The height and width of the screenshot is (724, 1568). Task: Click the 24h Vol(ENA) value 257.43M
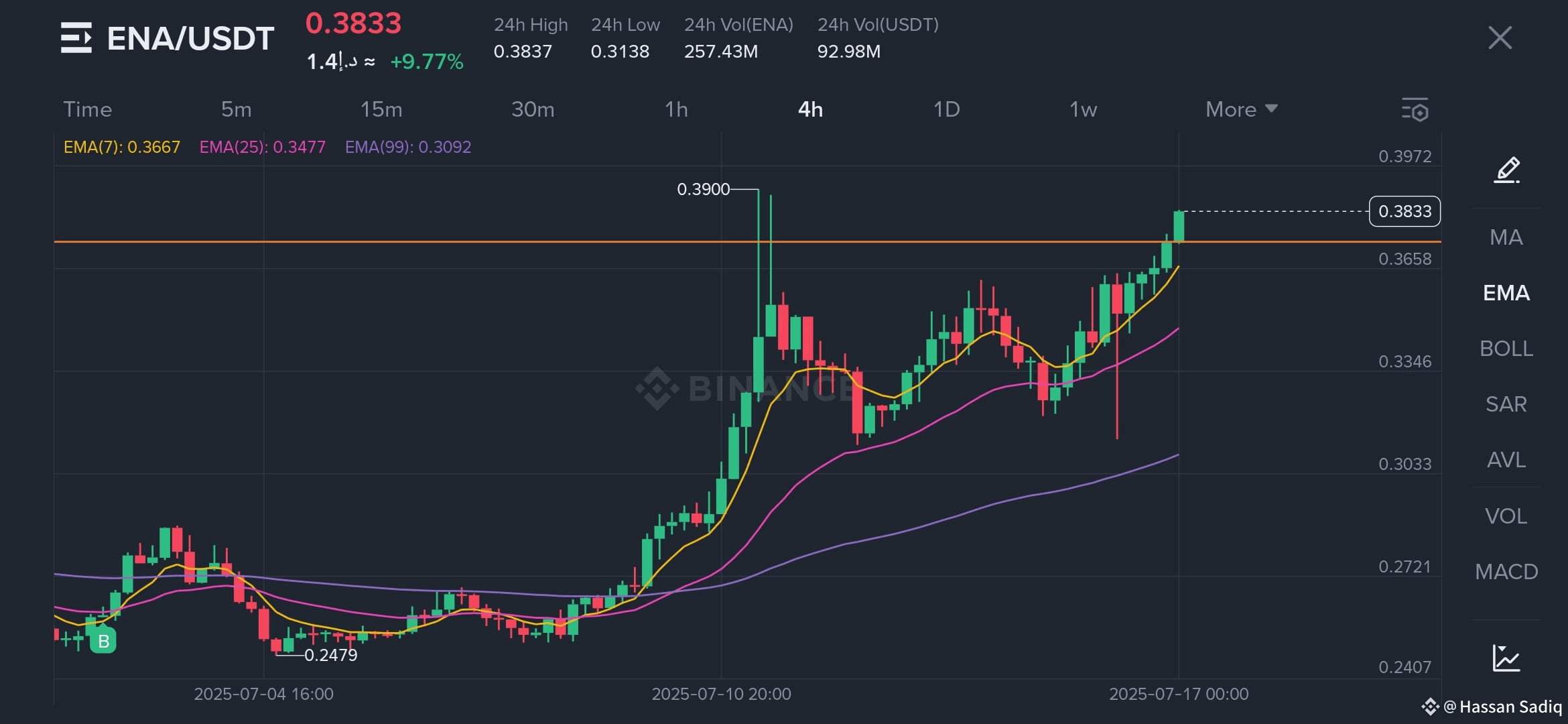[721, 52]
